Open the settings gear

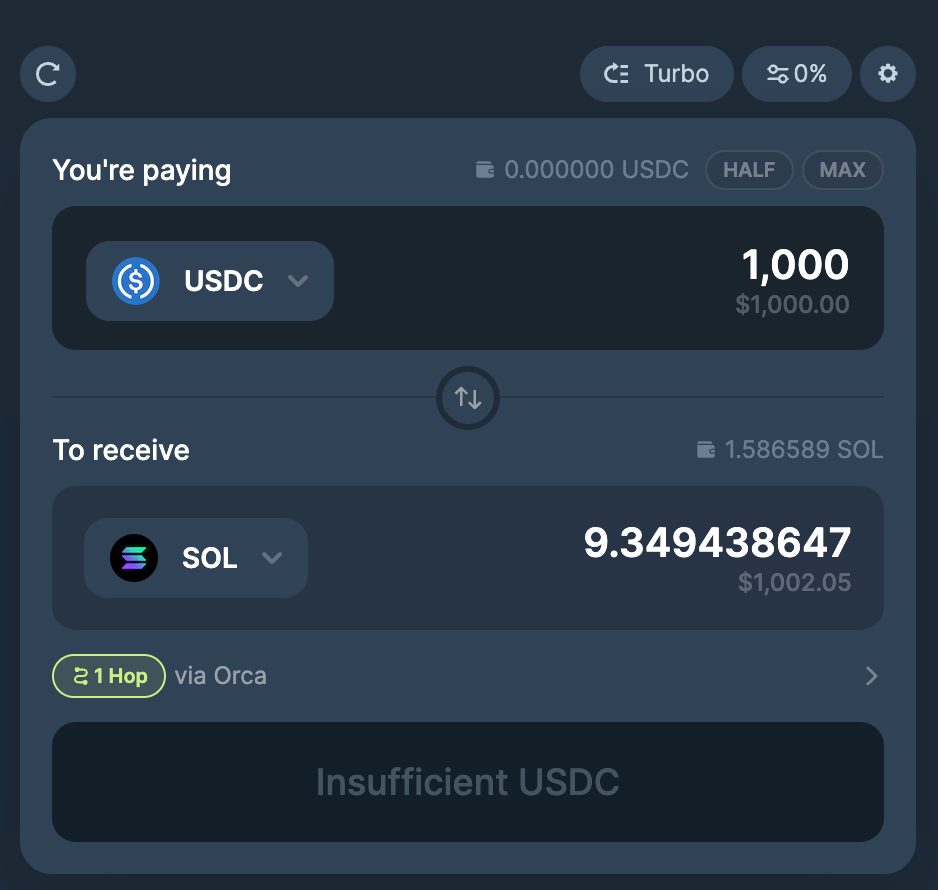[888, 73]
